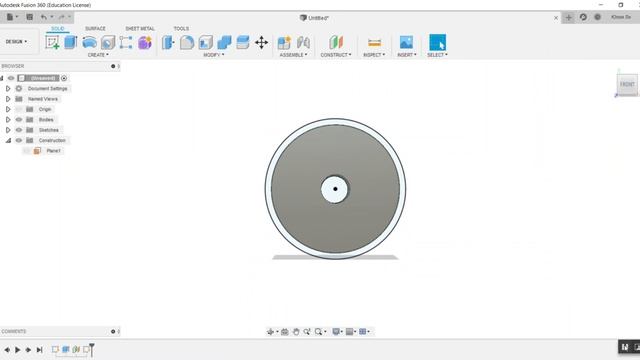Activate the Move/Copy cross-arrow tool

(x=262, y=42)
